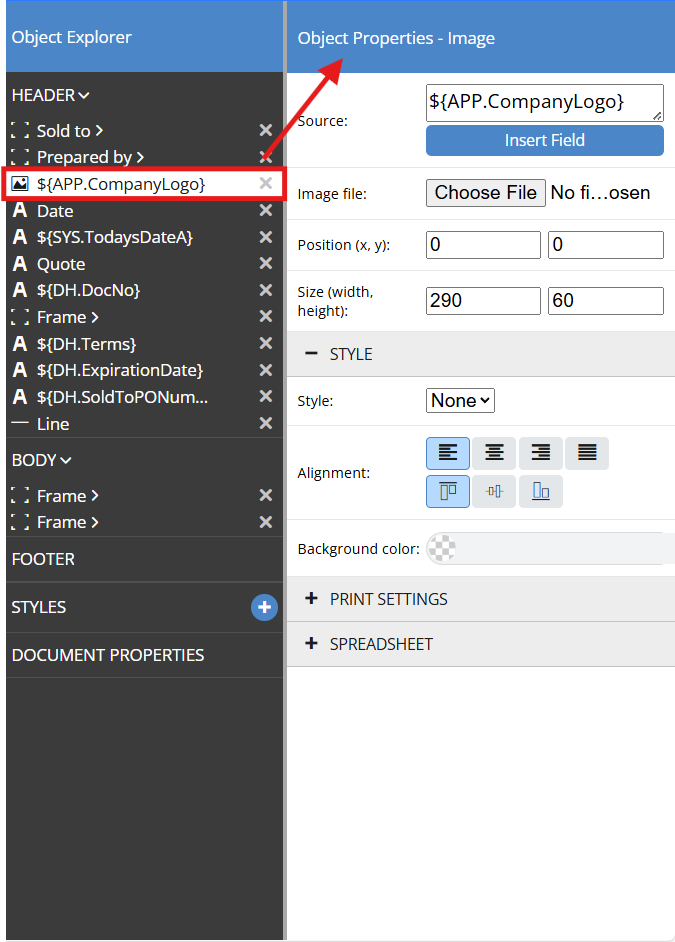Pick the align bottom vertical icon
This screenshot has width=675, height=942.
(x=540, y=491)
